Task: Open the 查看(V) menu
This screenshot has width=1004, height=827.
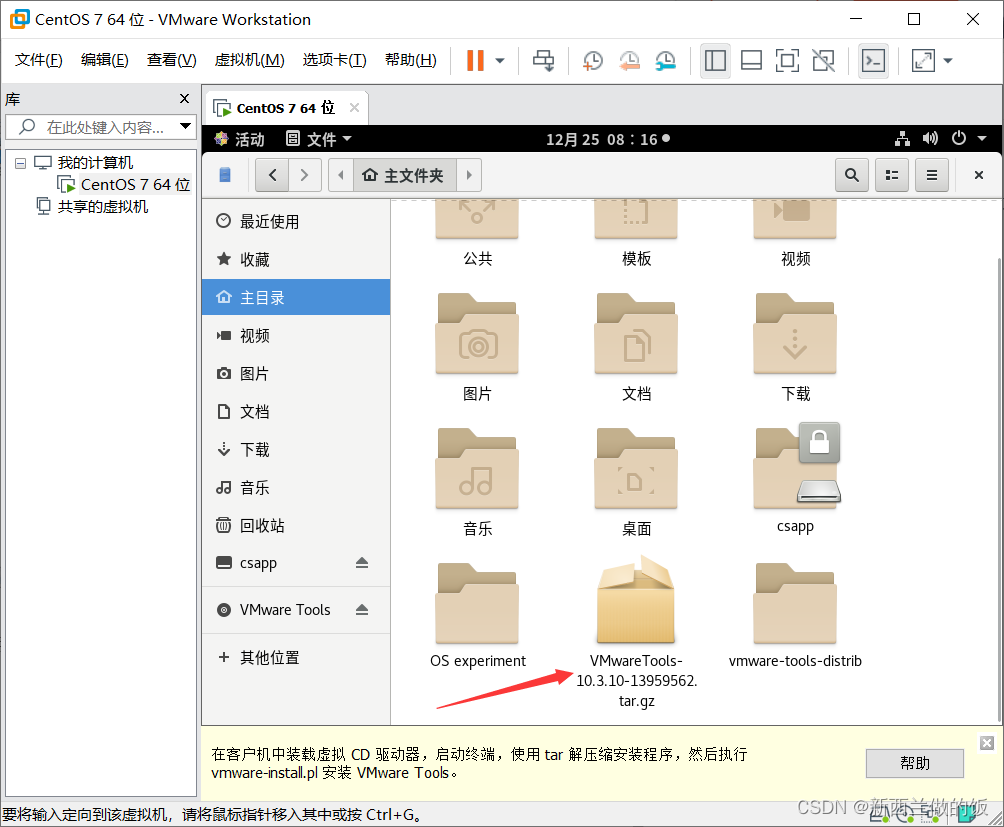Action: point(172,60)
